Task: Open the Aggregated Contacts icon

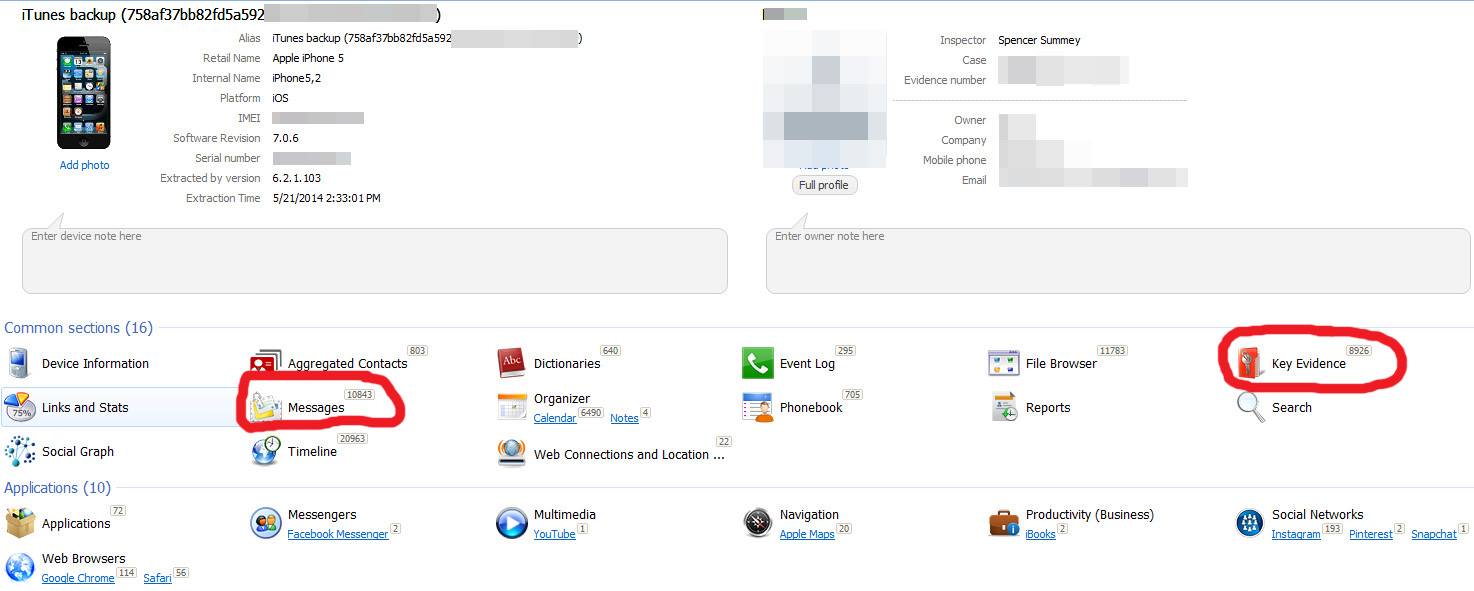Action: [x=265, y=363]
